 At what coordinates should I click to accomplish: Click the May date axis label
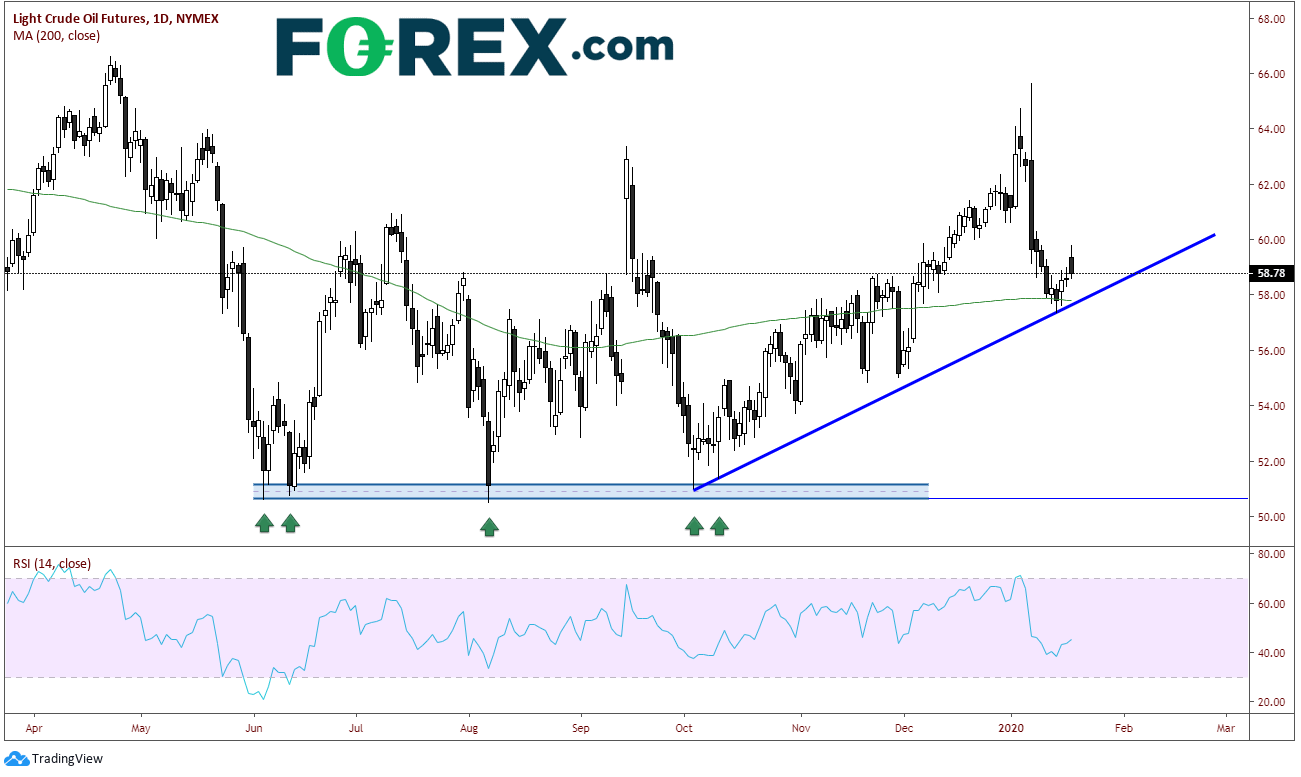coord(140,730)
